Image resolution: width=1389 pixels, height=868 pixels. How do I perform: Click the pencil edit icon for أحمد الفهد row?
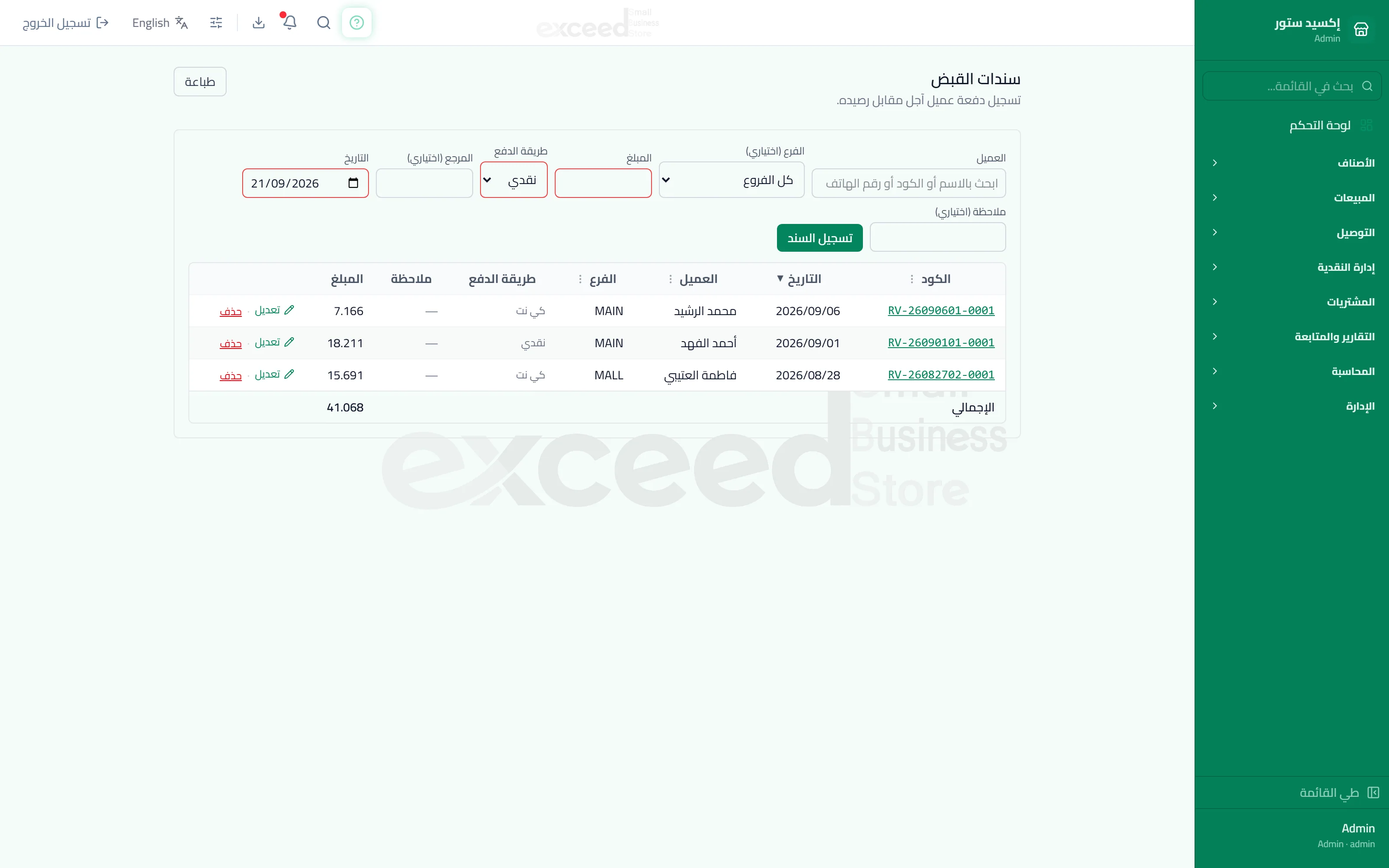click(x=289, y=342)
